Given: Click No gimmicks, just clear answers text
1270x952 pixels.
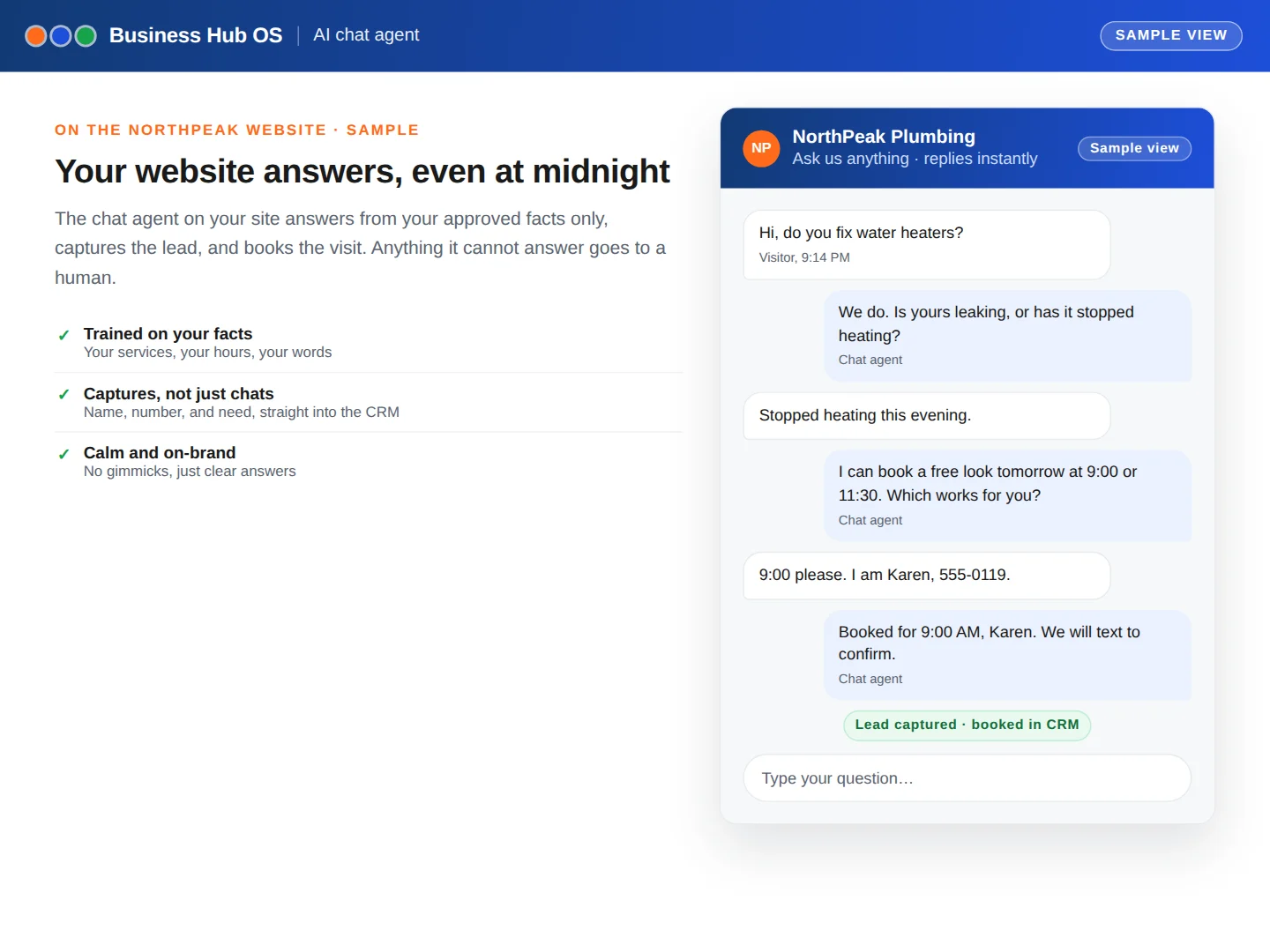Looking at the screenshot, I should [190, 472].
